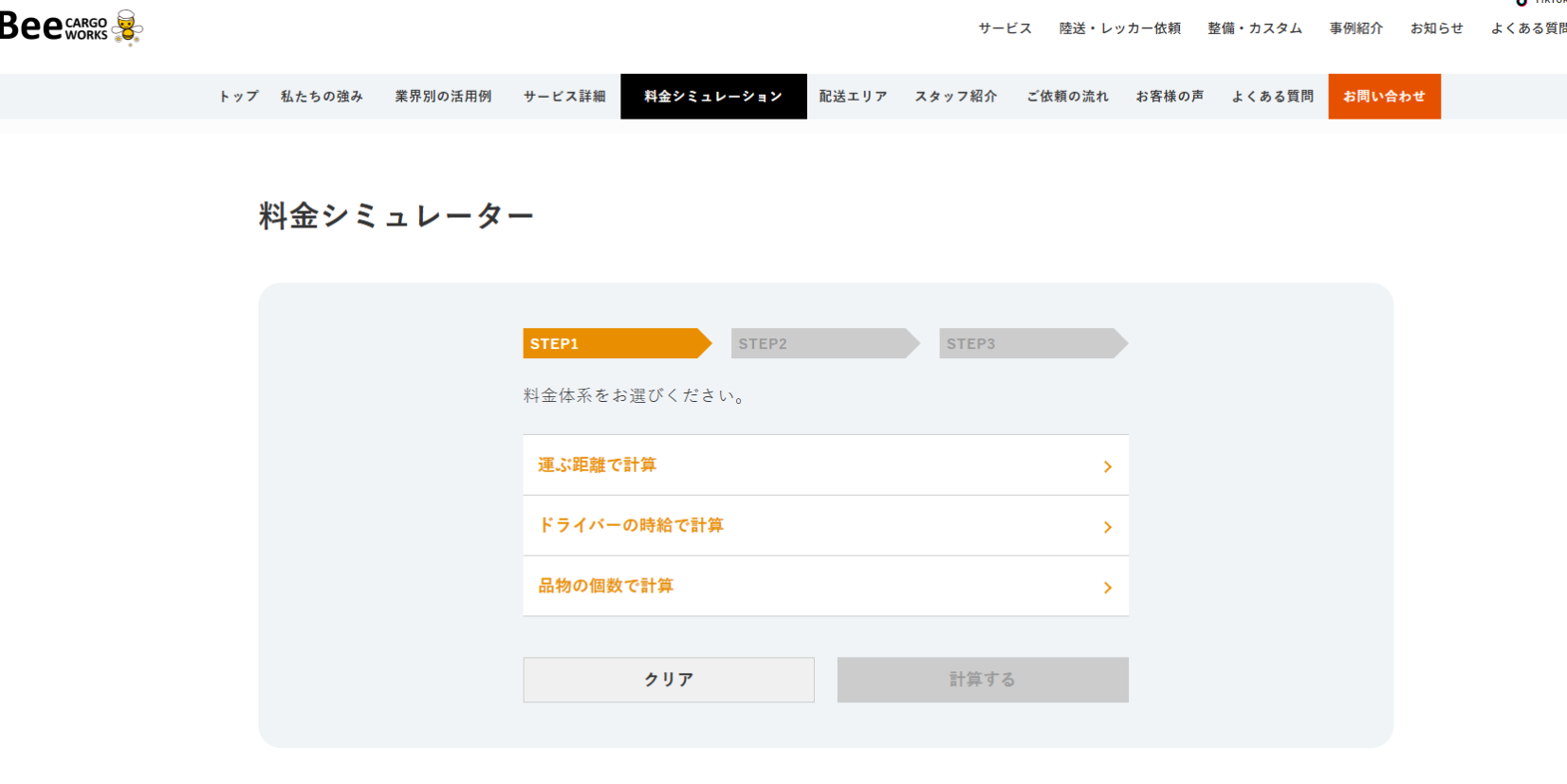Open the お問い合わせ contact button

tap(1384, 97)
